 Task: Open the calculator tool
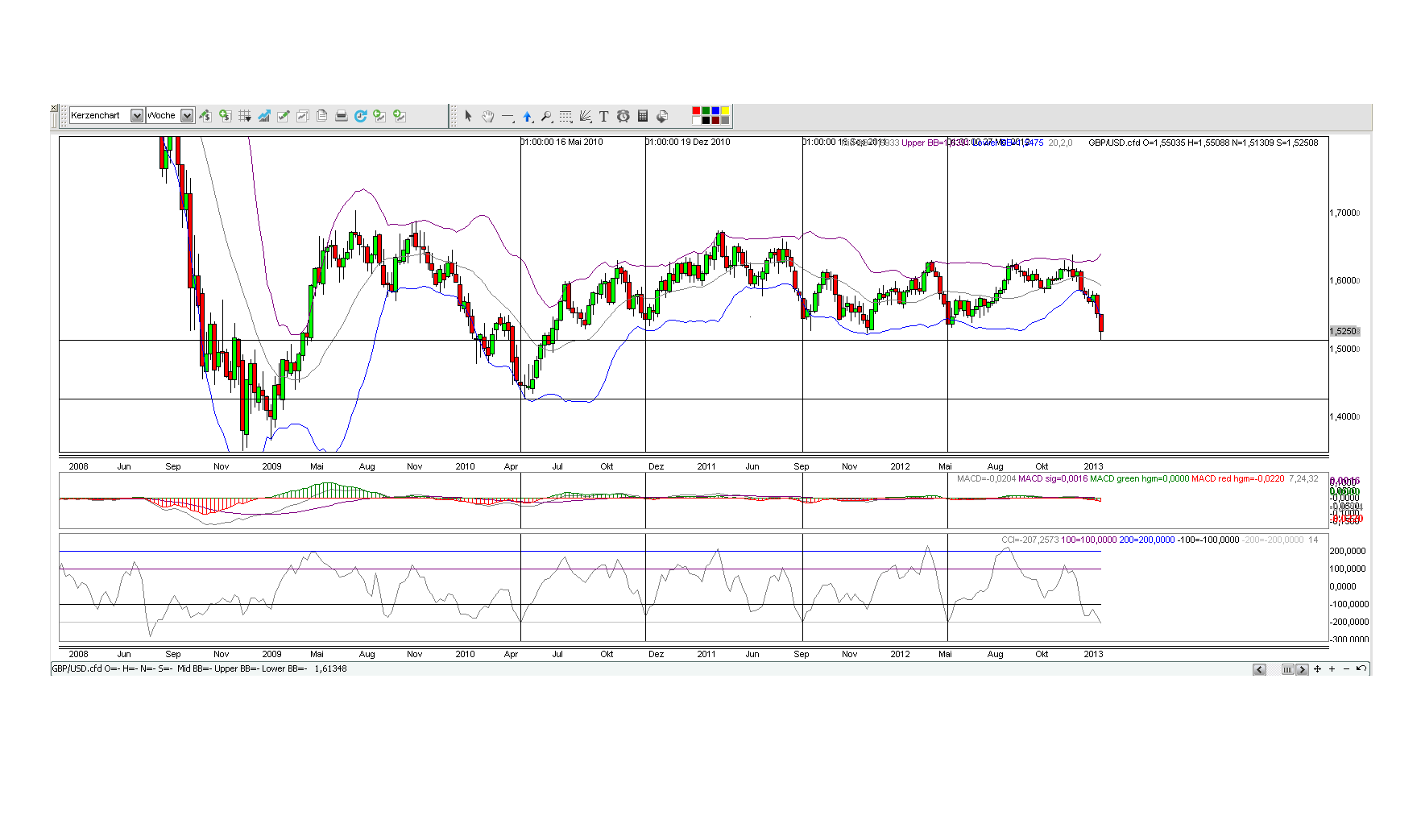click(642, 117)
